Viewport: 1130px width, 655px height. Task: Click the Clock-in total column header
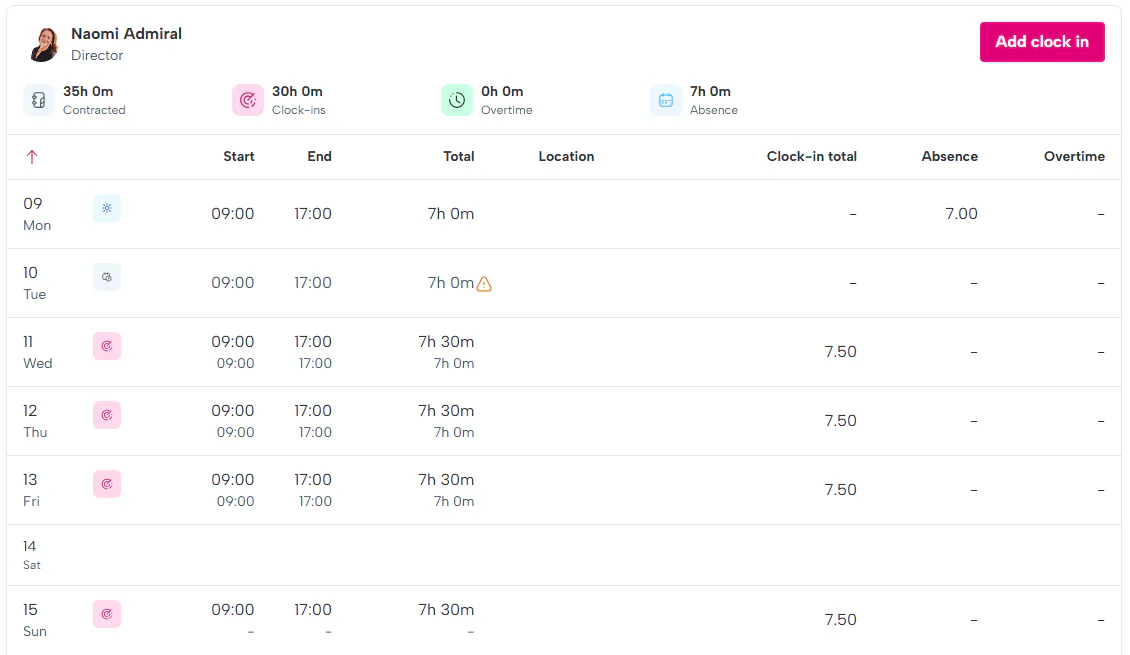coord(811,157)
